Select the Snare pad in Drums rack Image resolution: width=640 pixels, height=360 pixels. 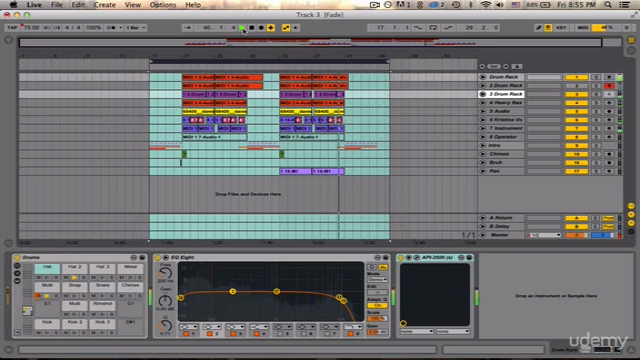point(102,286)
